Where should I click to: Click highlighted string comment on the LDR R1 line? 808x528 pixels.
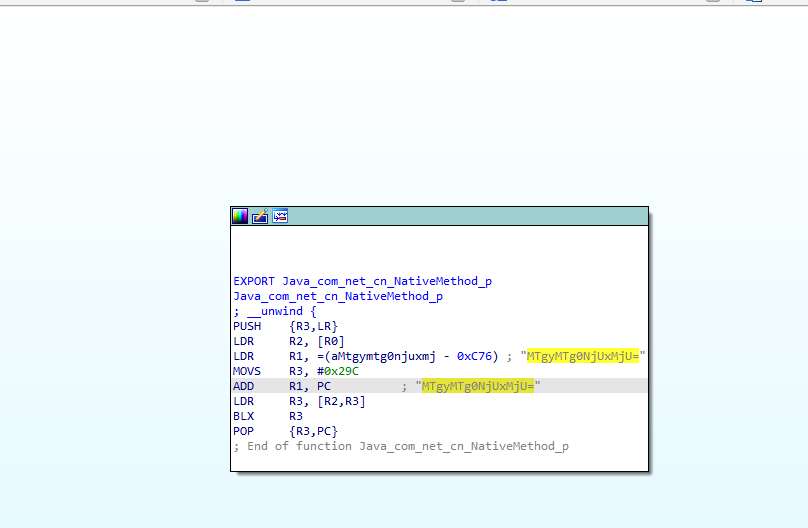[x=582, y=356]
